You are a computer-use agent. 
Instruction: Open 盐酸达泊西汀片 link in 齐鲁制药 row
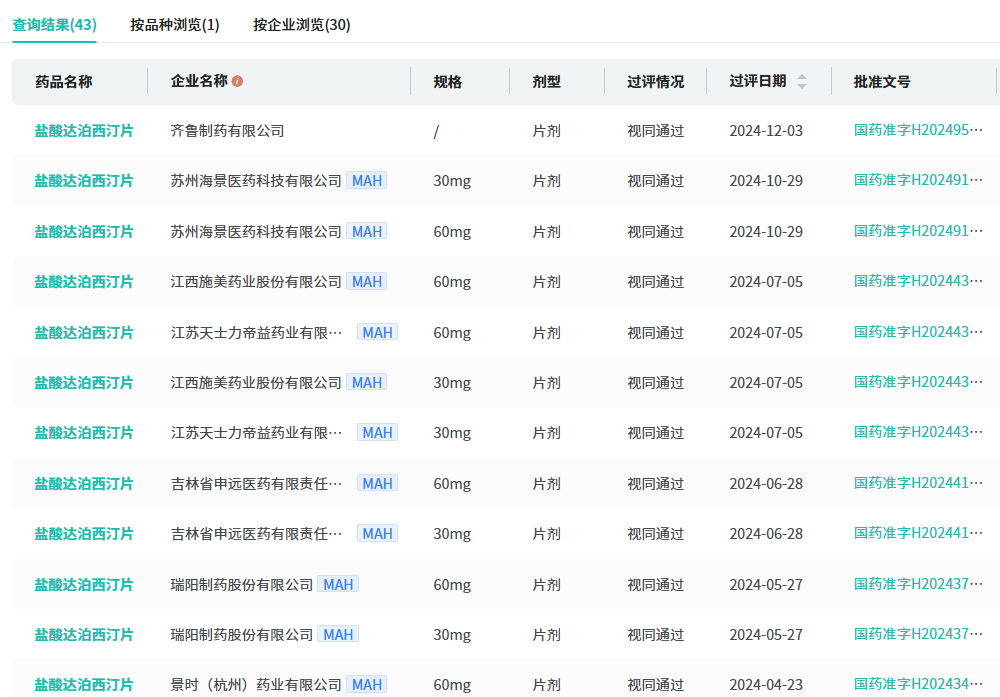[84, 131]
